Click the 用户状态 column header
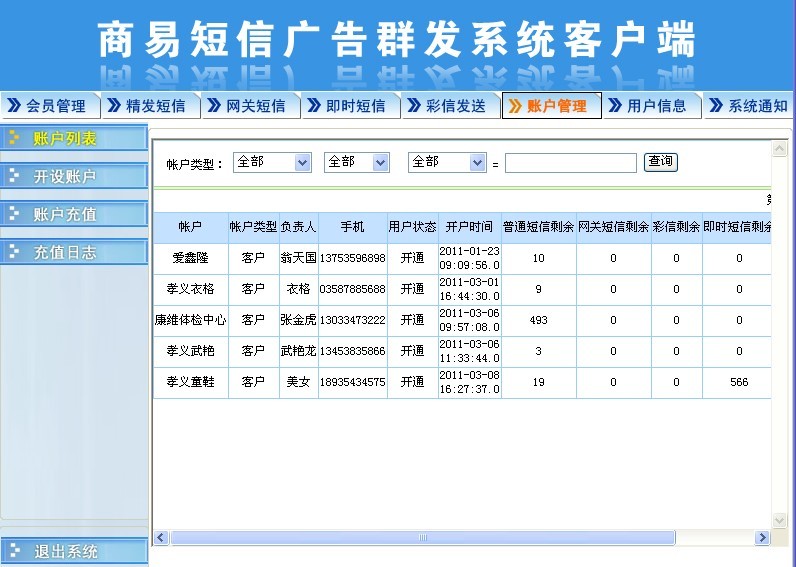Screen dimensions: 796x567 tap(412, 227)
